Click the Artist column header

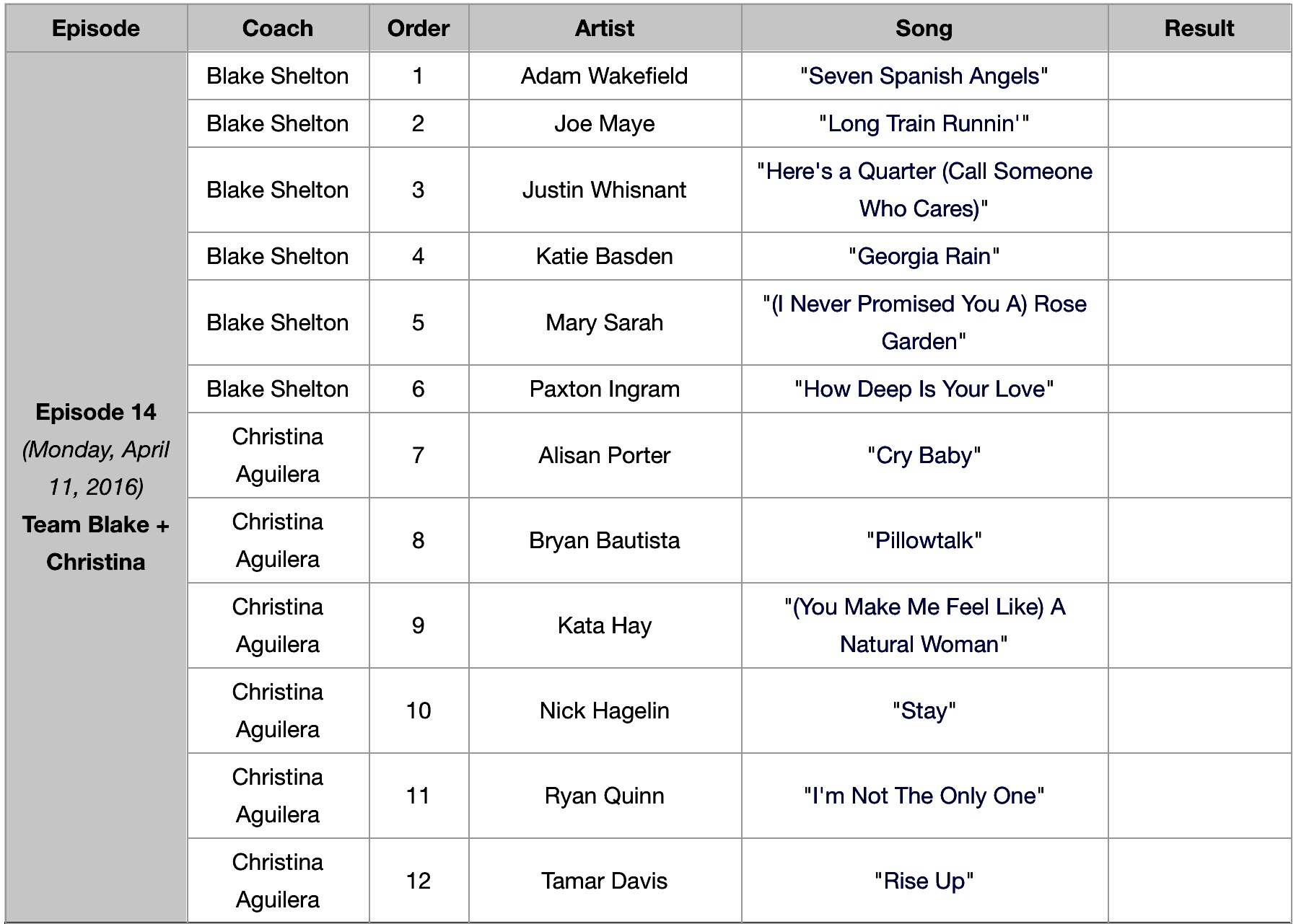click(x=605, y=28)
